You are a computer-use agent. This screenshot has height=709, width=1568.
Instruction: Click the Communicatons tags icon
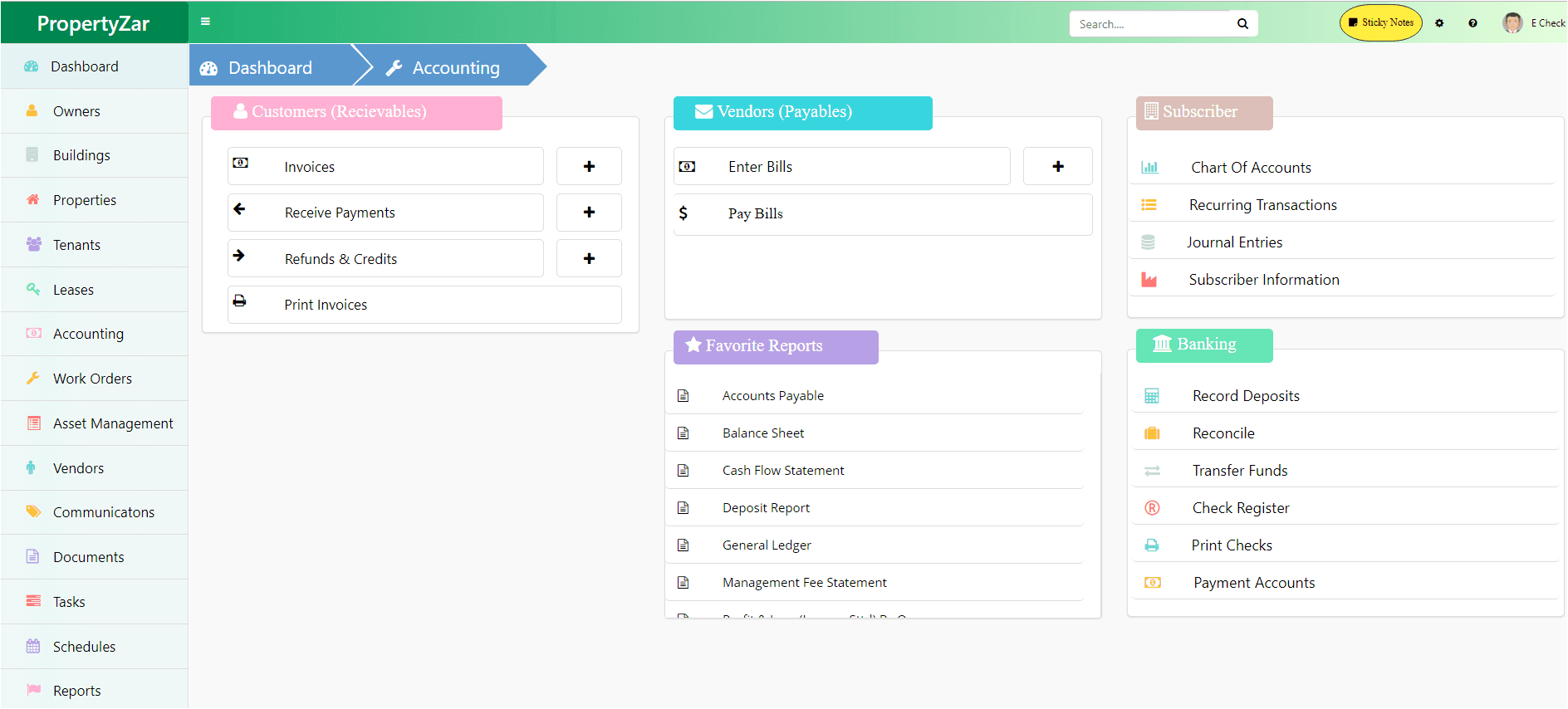click(33, 511)
